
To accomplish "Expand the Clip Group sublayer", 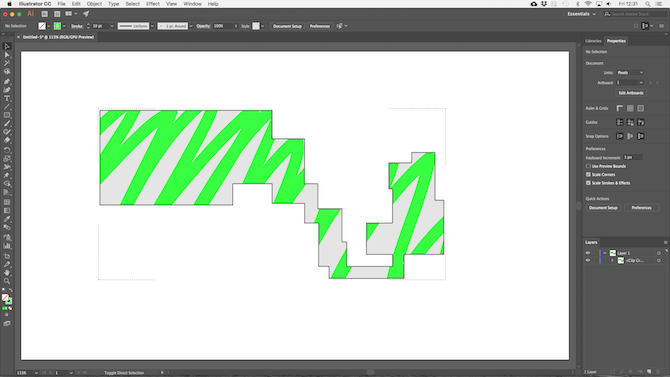I will pos(612,260).
